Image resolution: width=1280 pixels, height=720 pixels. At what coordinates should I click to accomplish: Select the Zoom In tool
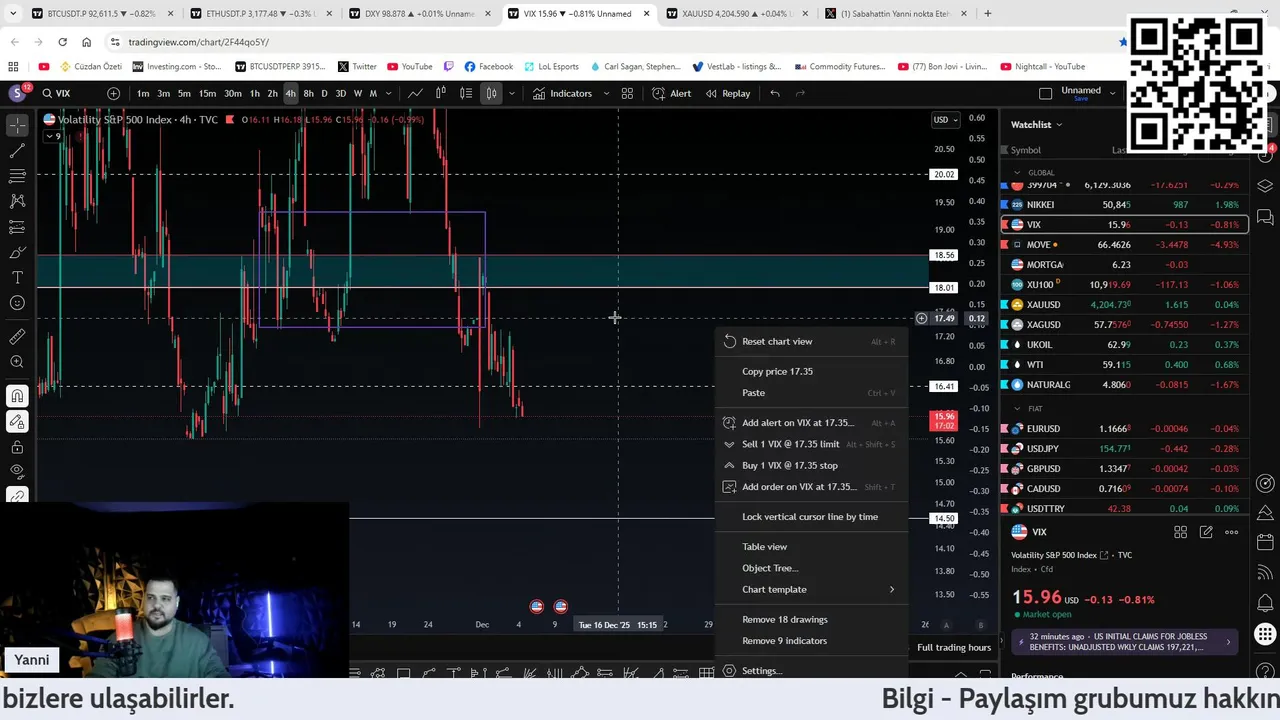tap(17, 362)
